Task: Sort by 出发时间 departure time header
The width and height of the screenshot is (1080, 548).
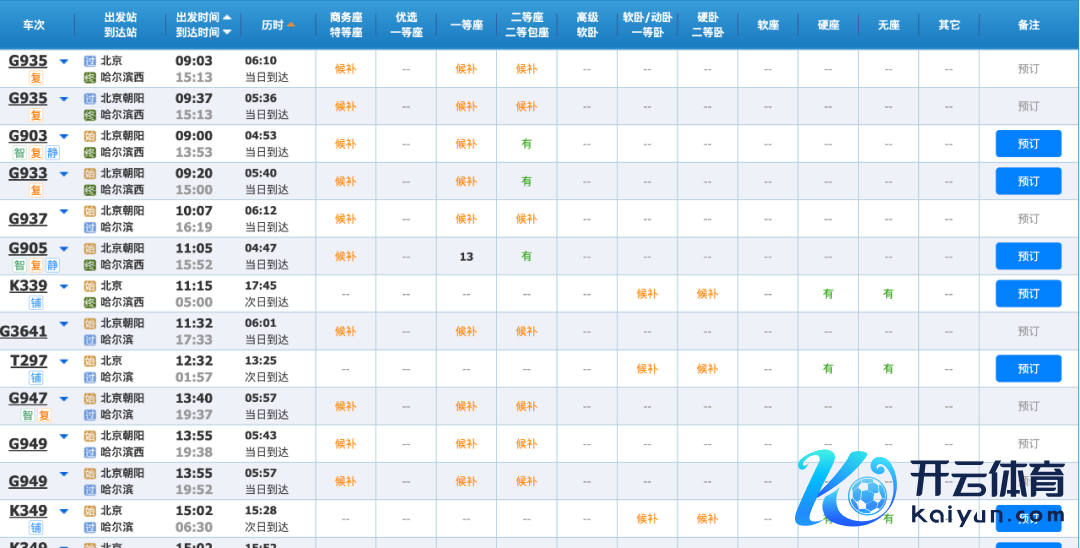Action: click(204, 17)
